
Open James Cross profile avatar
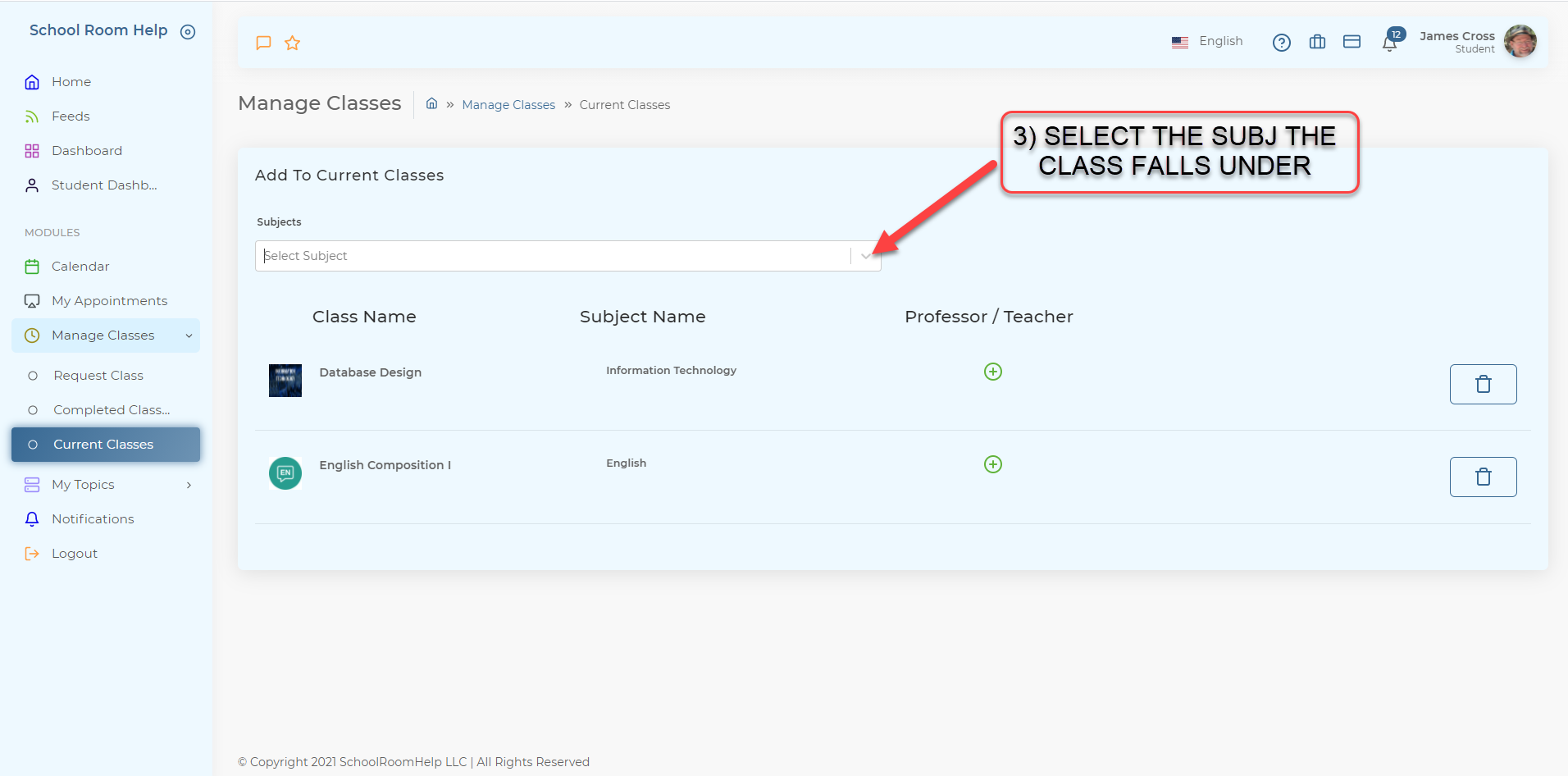click(1520, 41)
